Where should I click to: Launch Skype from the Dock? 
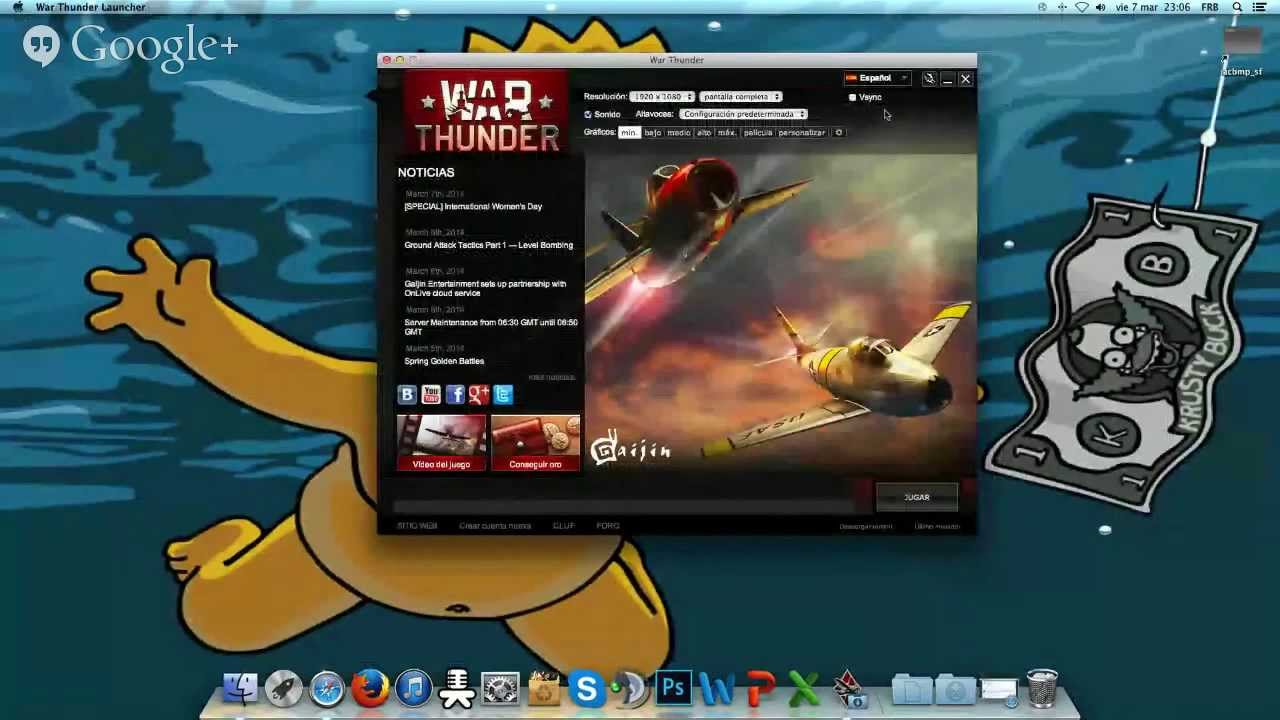click(x=587, y=688)
